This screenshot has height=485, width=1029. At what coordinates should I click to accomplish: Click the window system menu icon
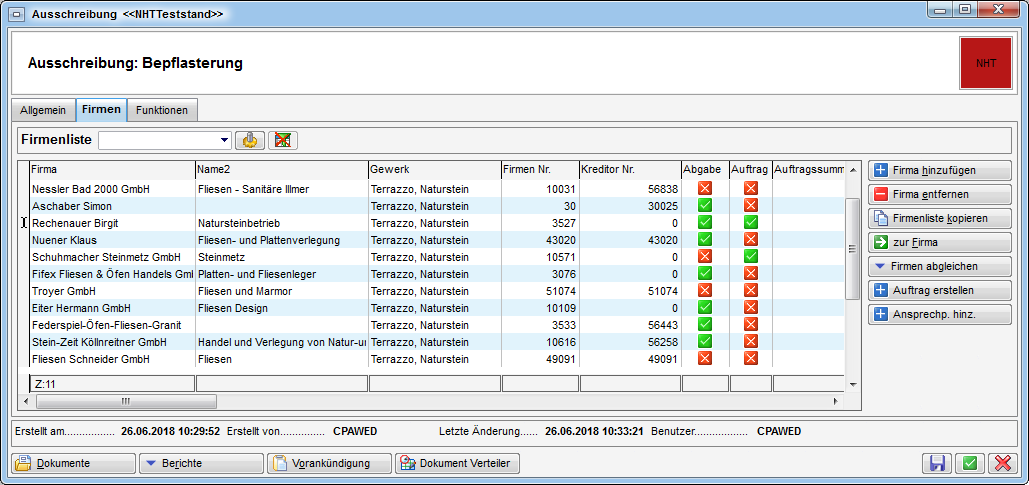(x=18, y=14)
